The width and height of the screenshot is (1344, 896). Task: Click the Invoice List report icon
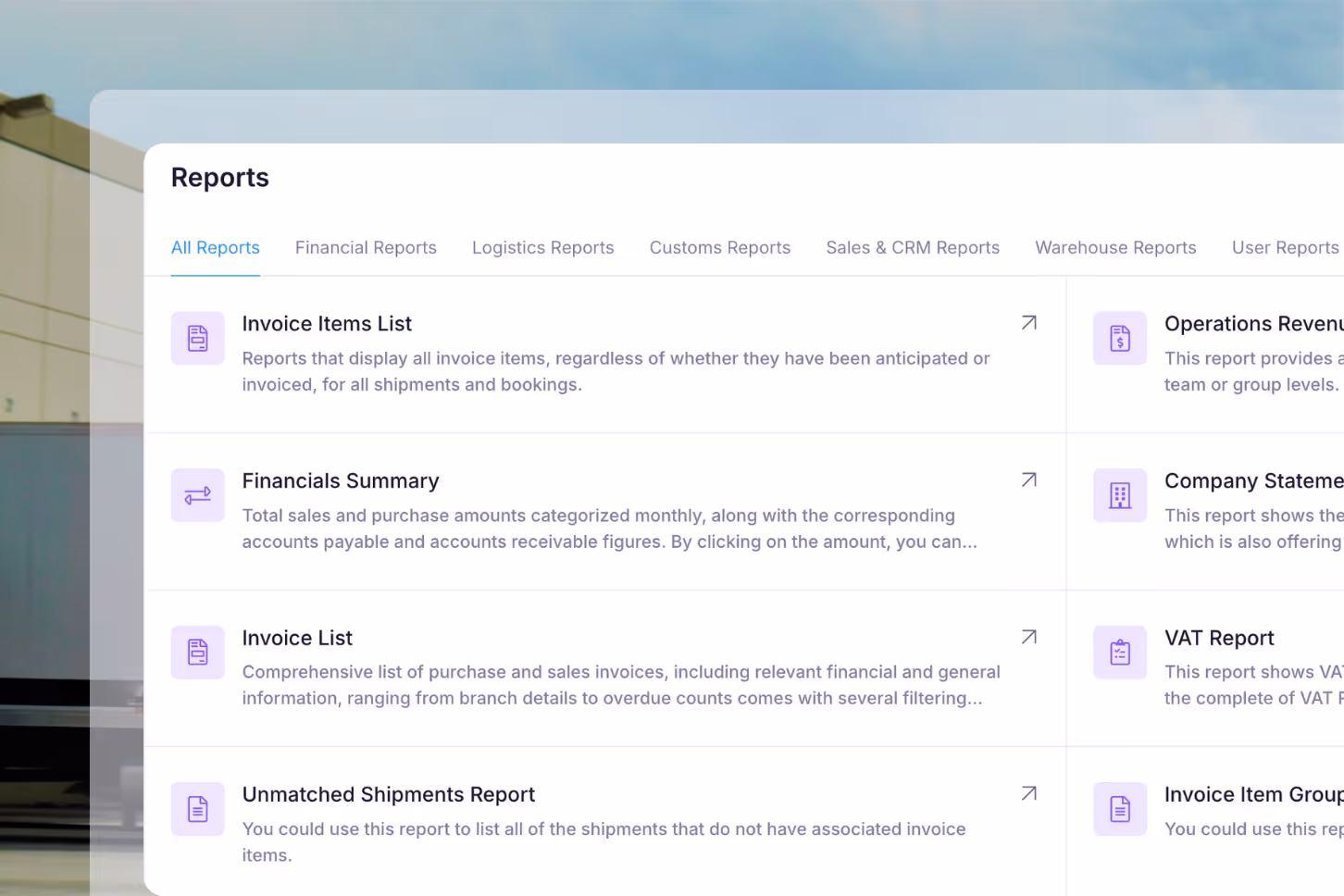tap(197, 652)
